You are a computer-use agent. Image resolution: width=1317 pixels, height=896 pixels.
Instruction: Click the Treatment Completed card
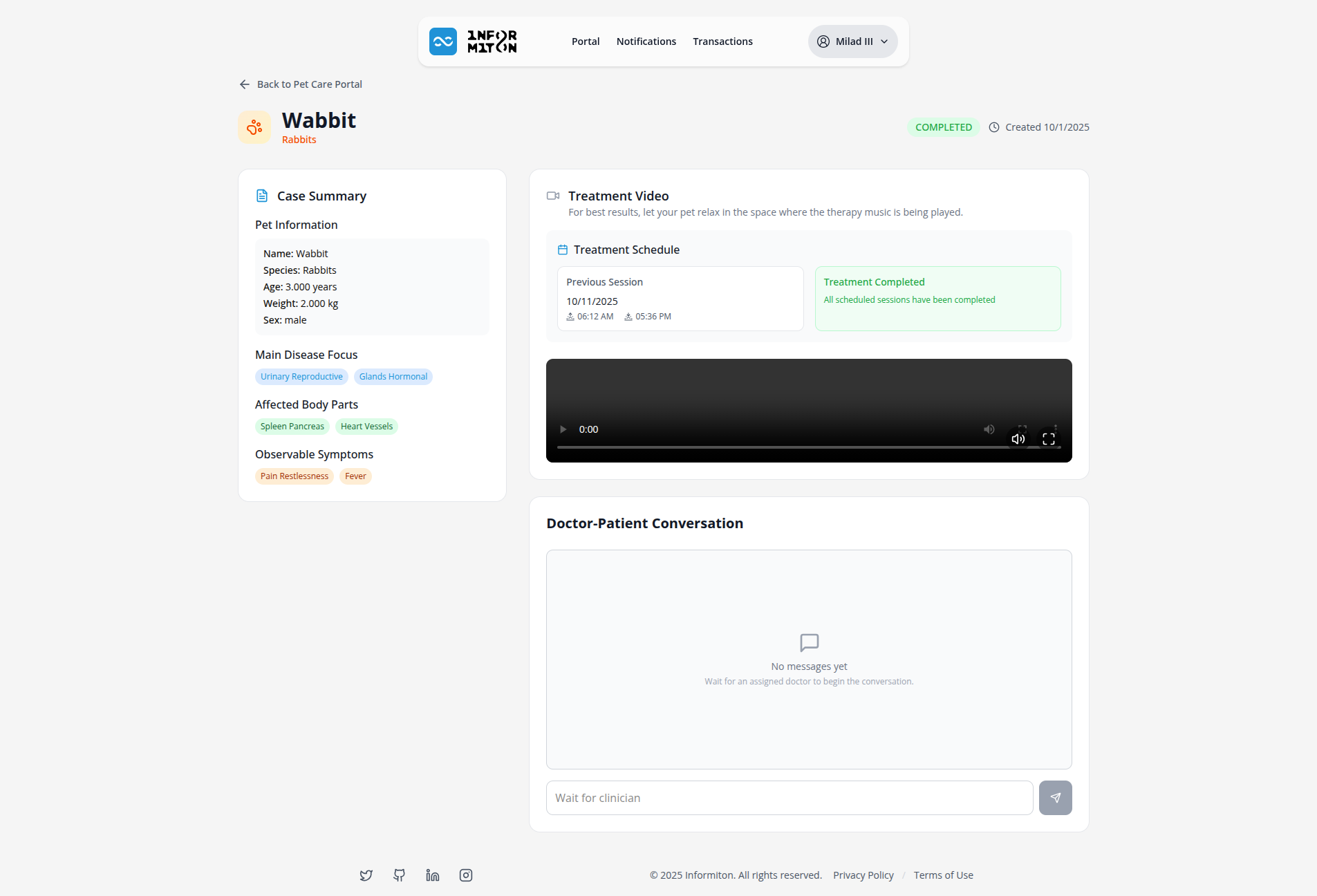938,299
